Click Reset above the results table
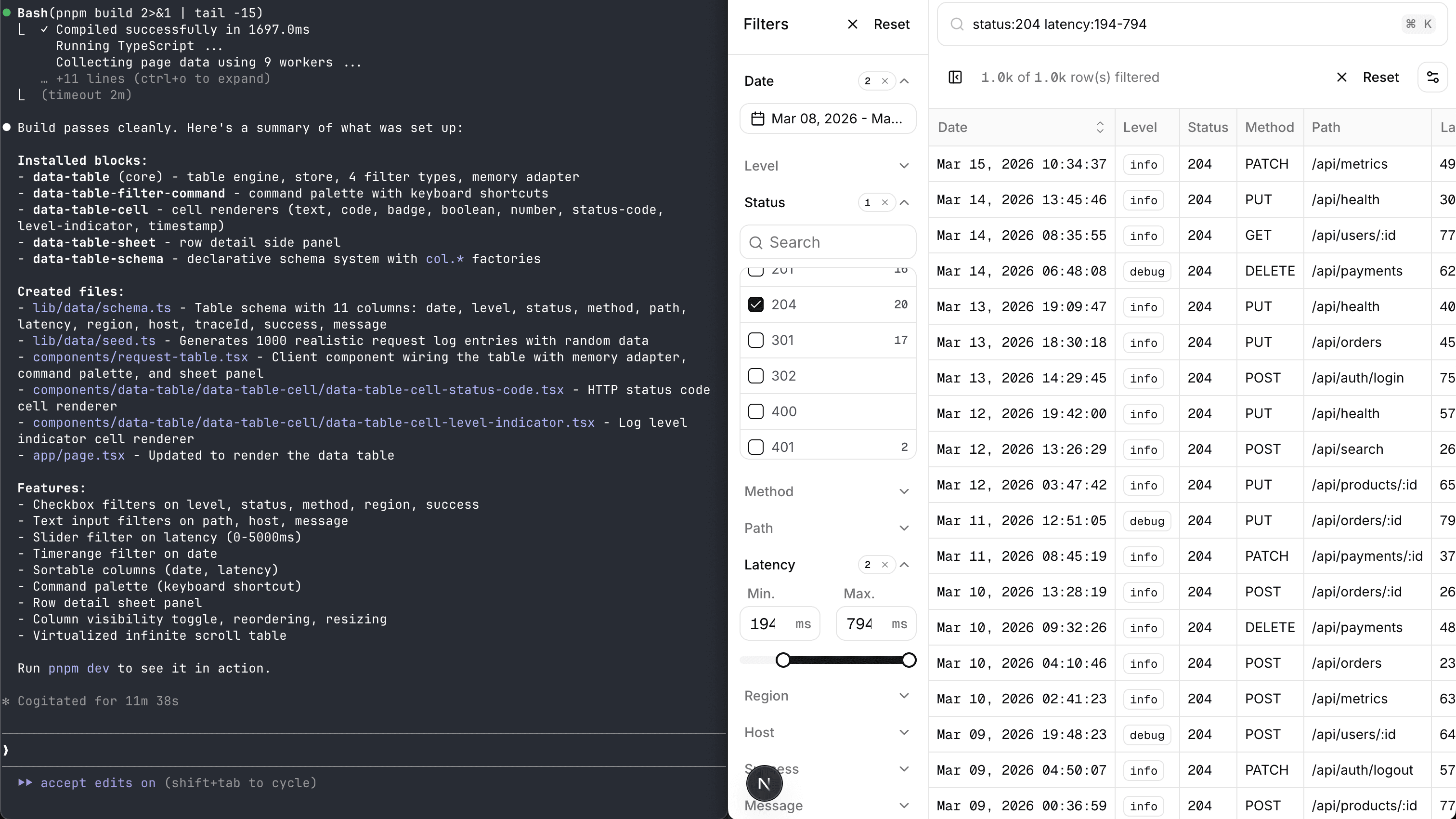The height and width of the screenshot is (819, 1456). pyautogui.click(x=1381, y=78)
